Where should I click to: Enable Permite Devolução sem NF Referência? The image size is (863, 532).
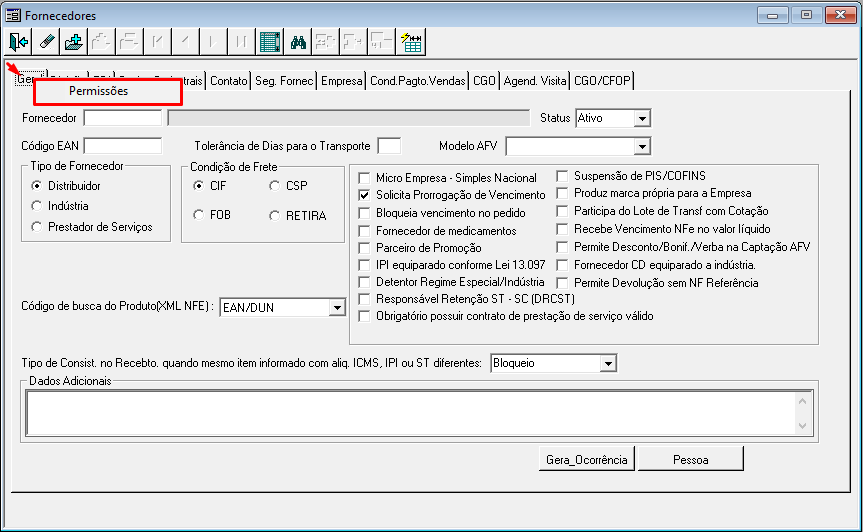[562, 283]
